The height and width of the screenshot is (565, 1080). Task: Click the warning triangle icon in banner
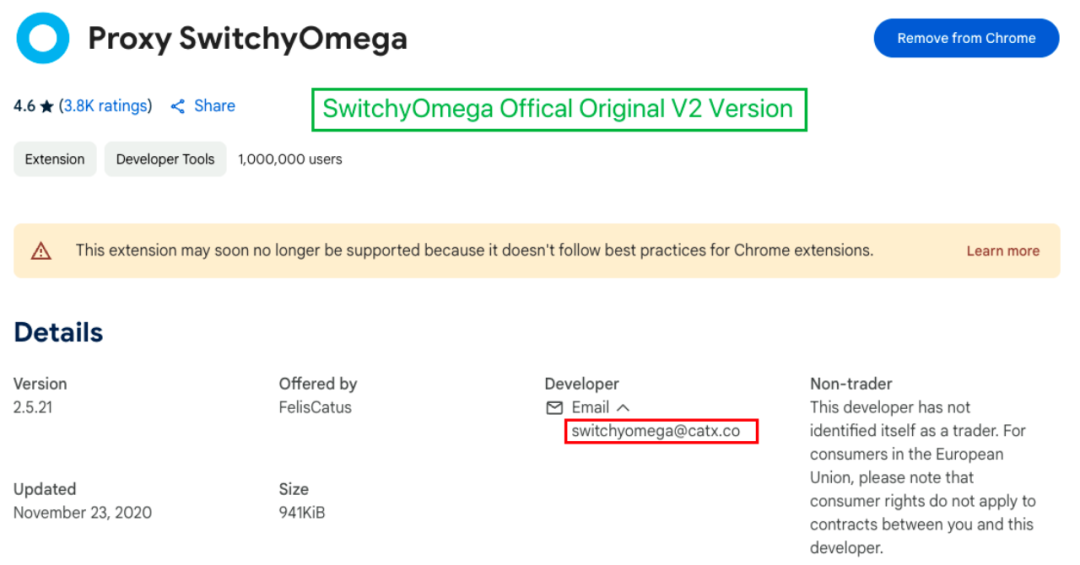[41, 251]
